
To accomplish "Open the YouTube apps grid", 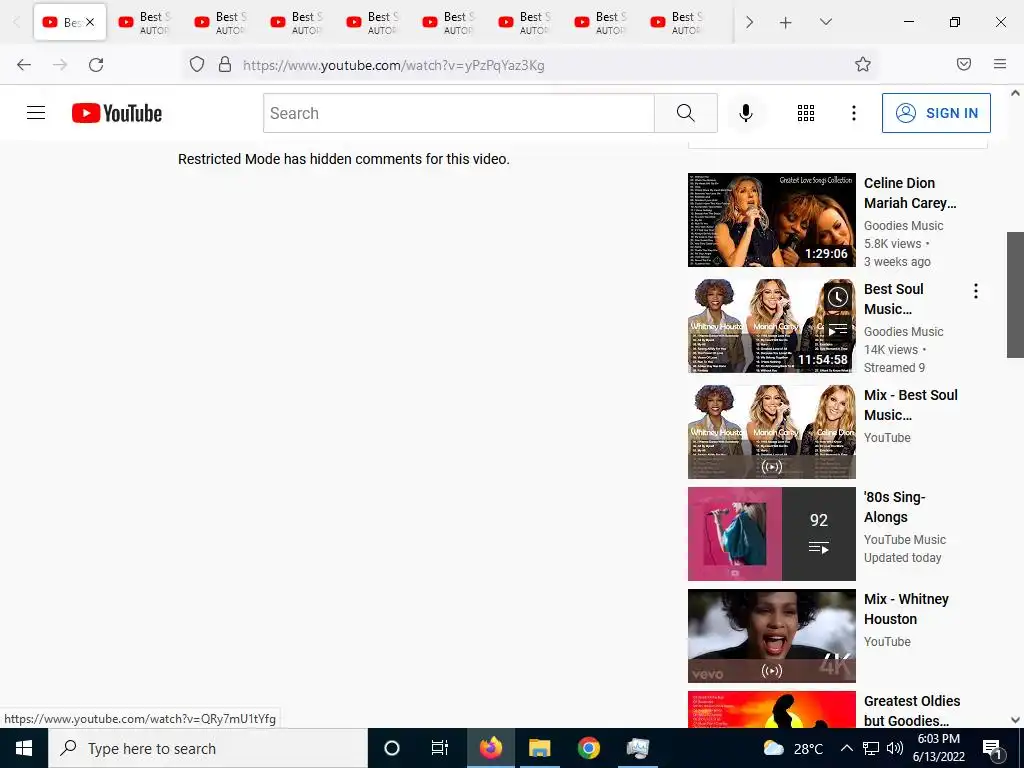I will click(x=806, y=113).
